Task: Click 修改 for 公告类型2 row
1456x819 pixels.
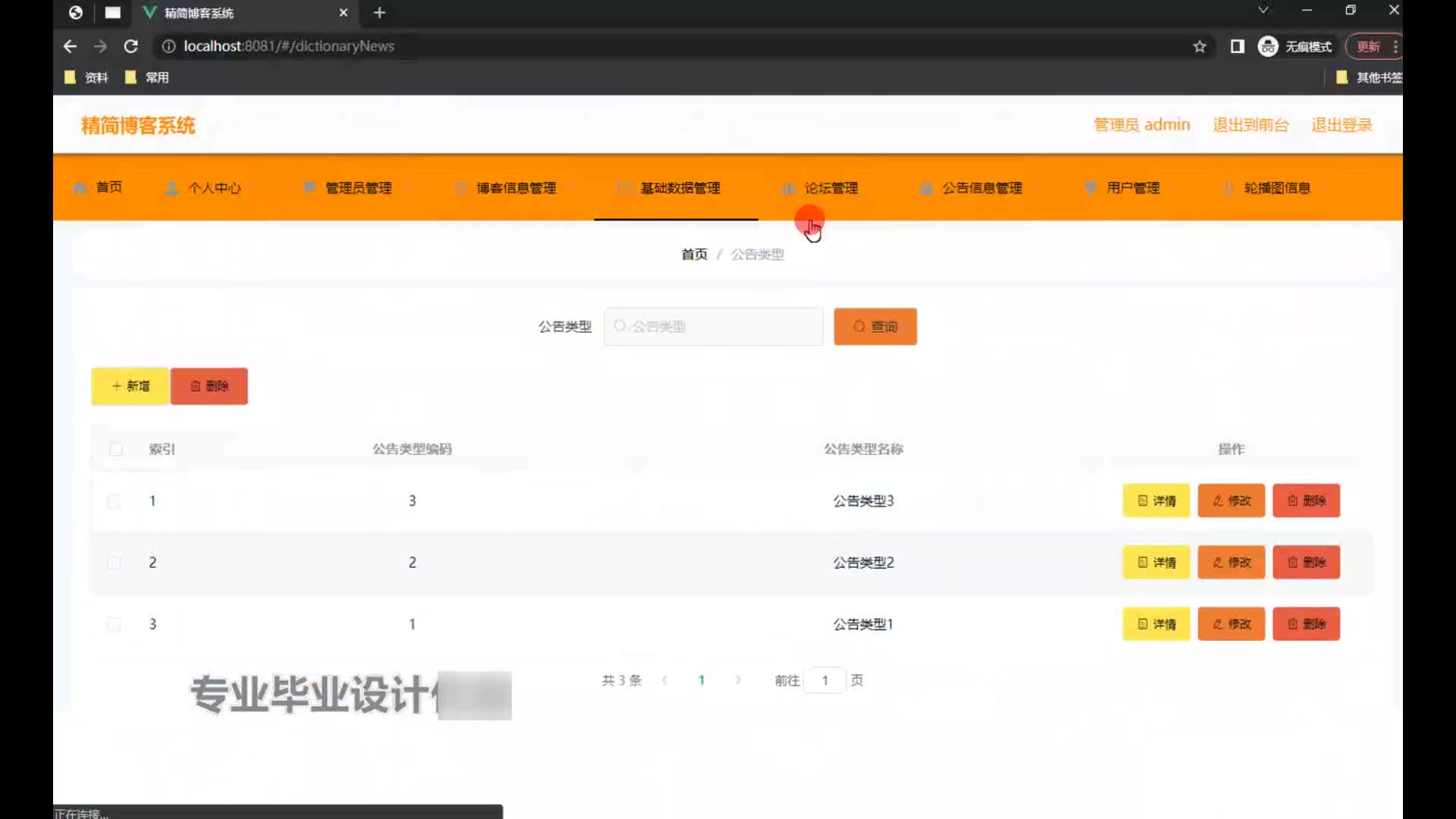Action: (x=1231, y=563)
